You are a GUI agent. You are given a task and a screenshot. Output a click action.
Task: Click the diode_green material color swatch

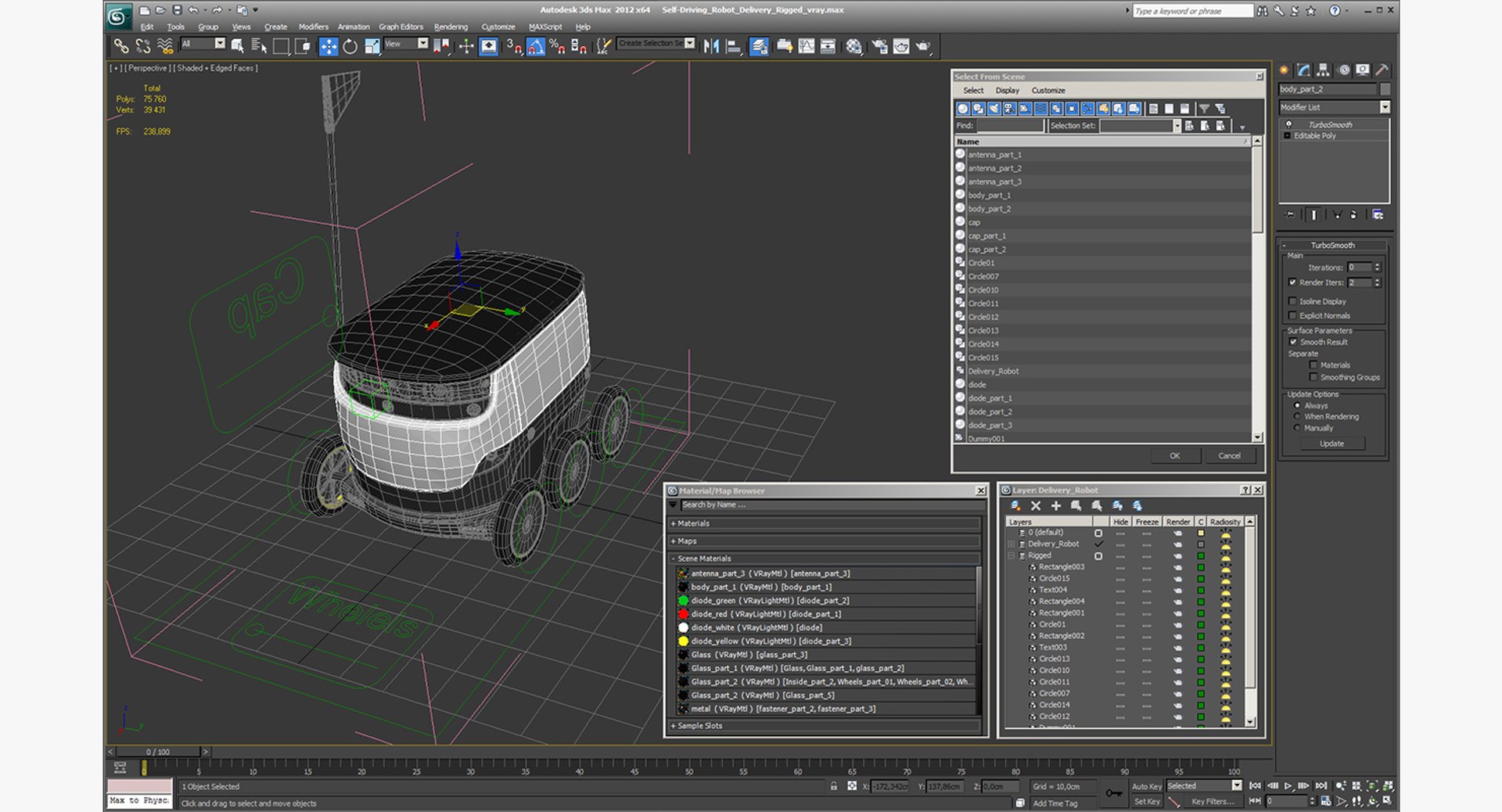(x=683, y=601)
